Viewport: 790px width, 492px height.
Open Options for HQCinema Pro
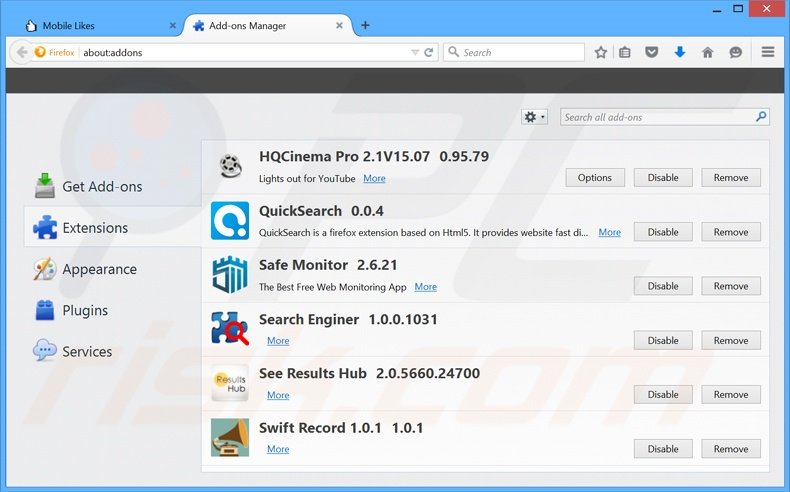[595, 177]
